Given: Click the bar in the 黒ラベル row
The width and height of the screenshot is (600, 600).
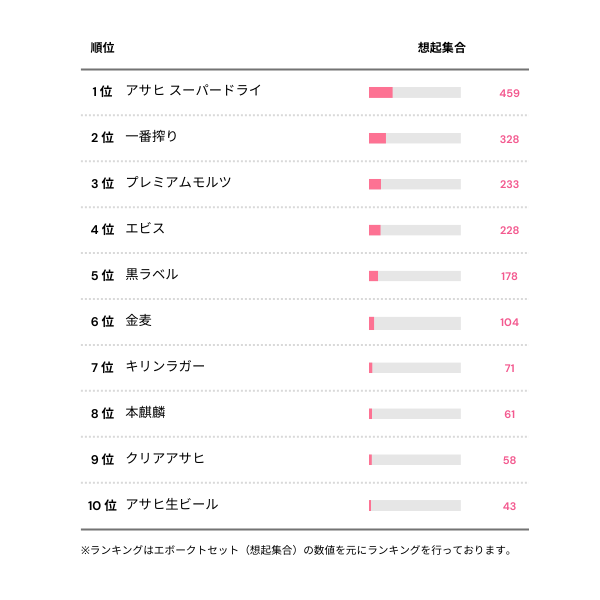Looking at the screenshot, I should tap(414, 276).
